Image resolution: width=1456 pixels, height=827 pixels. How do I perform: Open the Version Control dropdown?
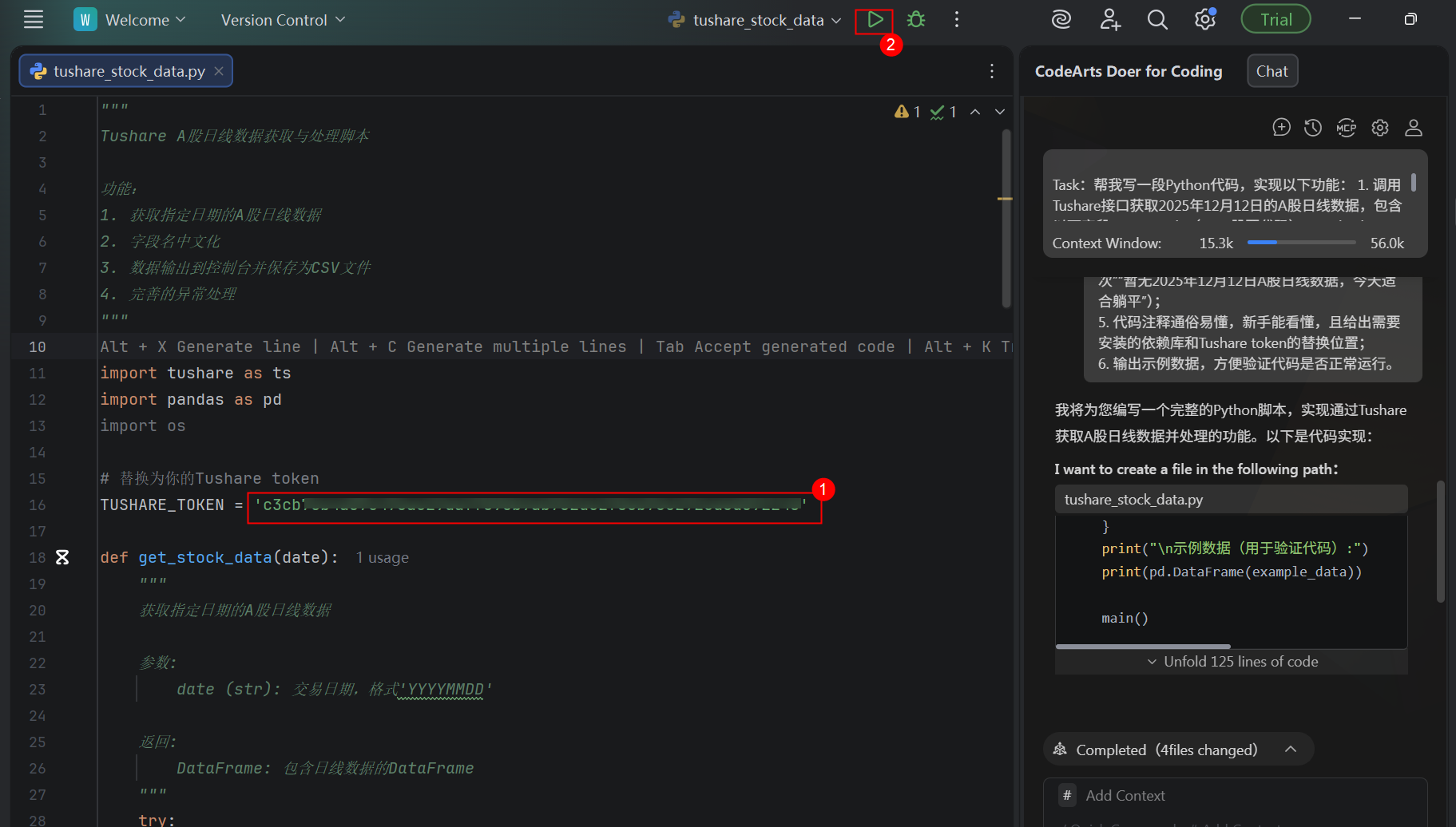pyautogui.click(x=283, y=20)
